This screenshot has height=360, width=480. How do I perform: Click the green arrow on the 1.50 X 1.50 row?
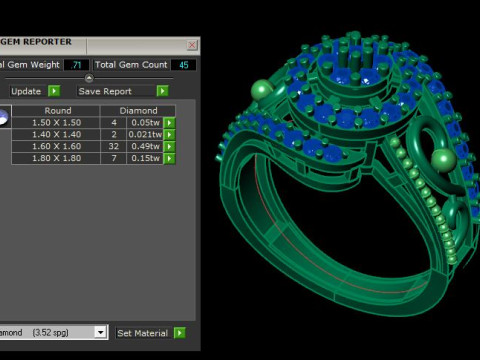pos(169,123)
